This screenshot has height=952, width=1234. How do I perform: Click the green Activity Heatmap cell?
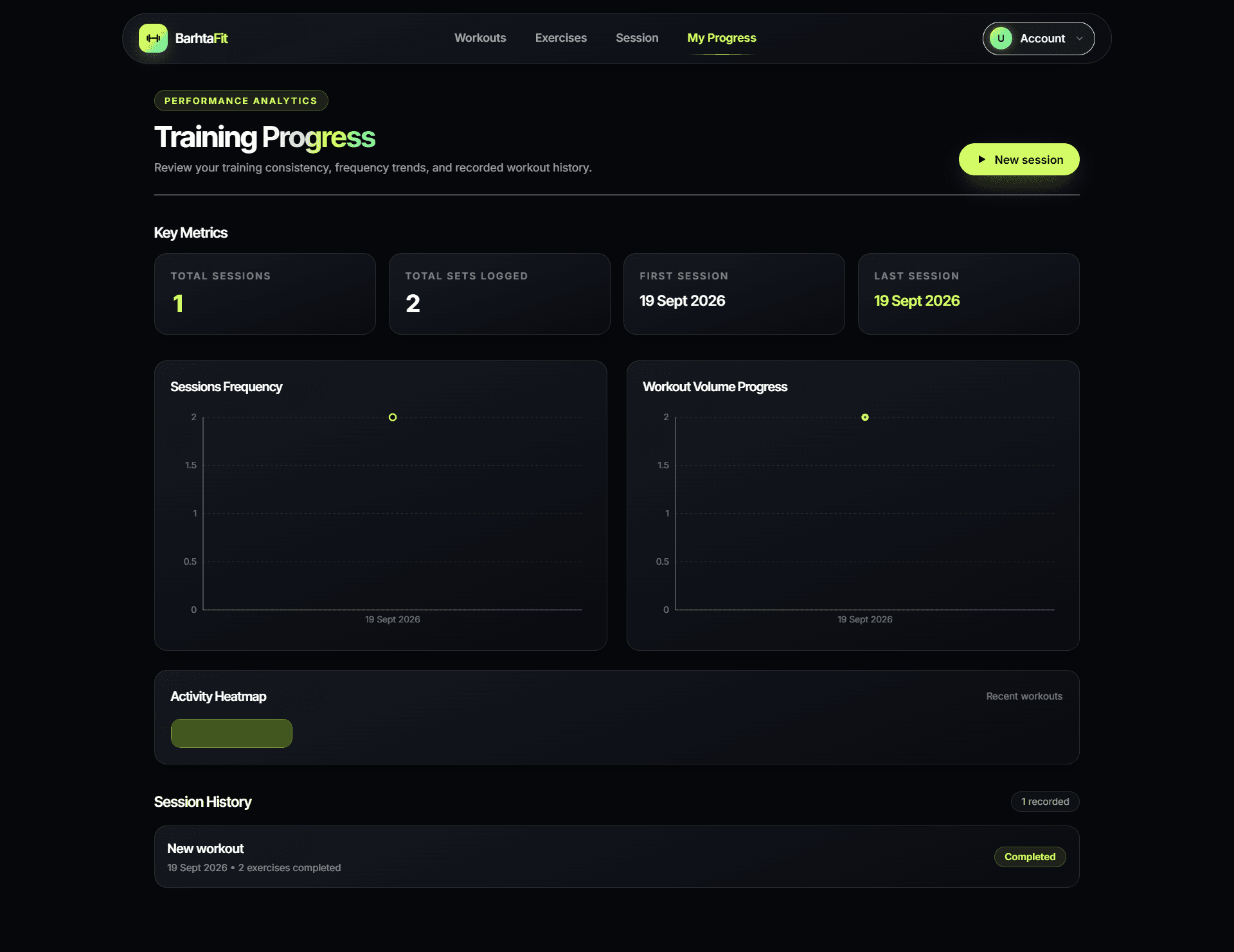[x=231, y=733]
